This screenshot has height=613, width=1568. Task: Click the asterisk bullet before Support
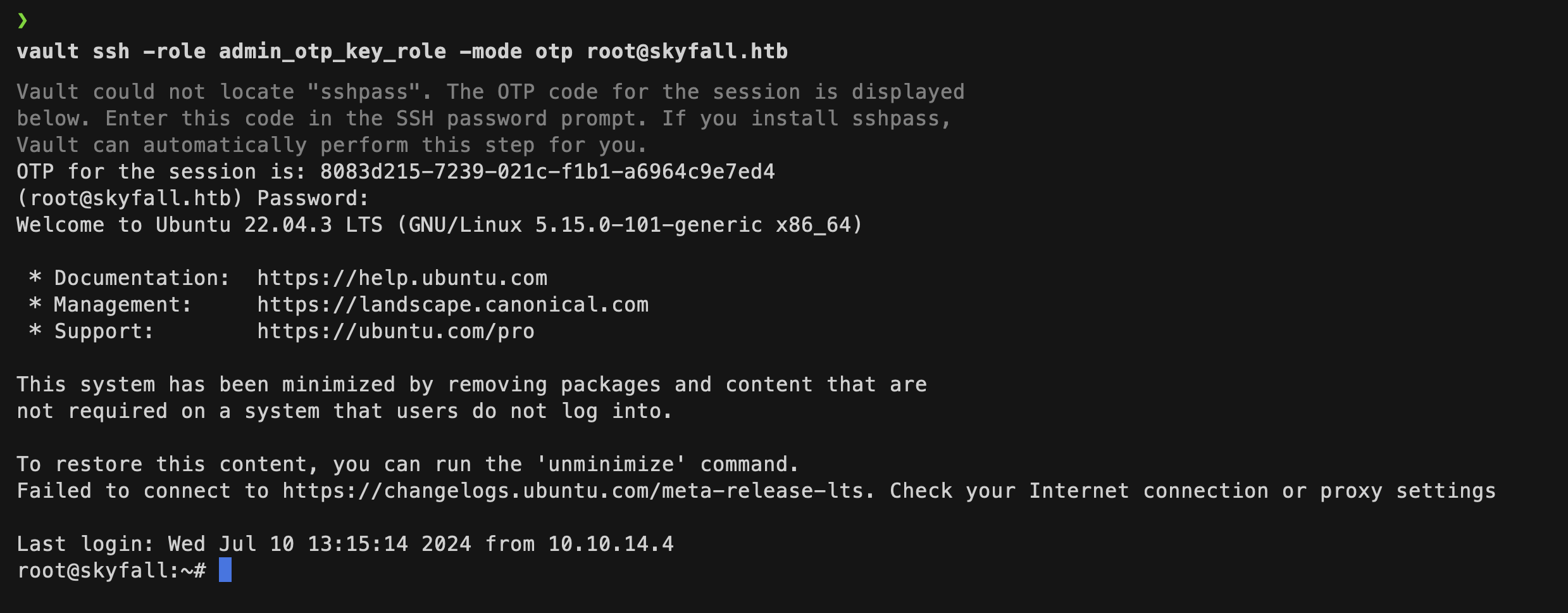click(x=35, y=331)
